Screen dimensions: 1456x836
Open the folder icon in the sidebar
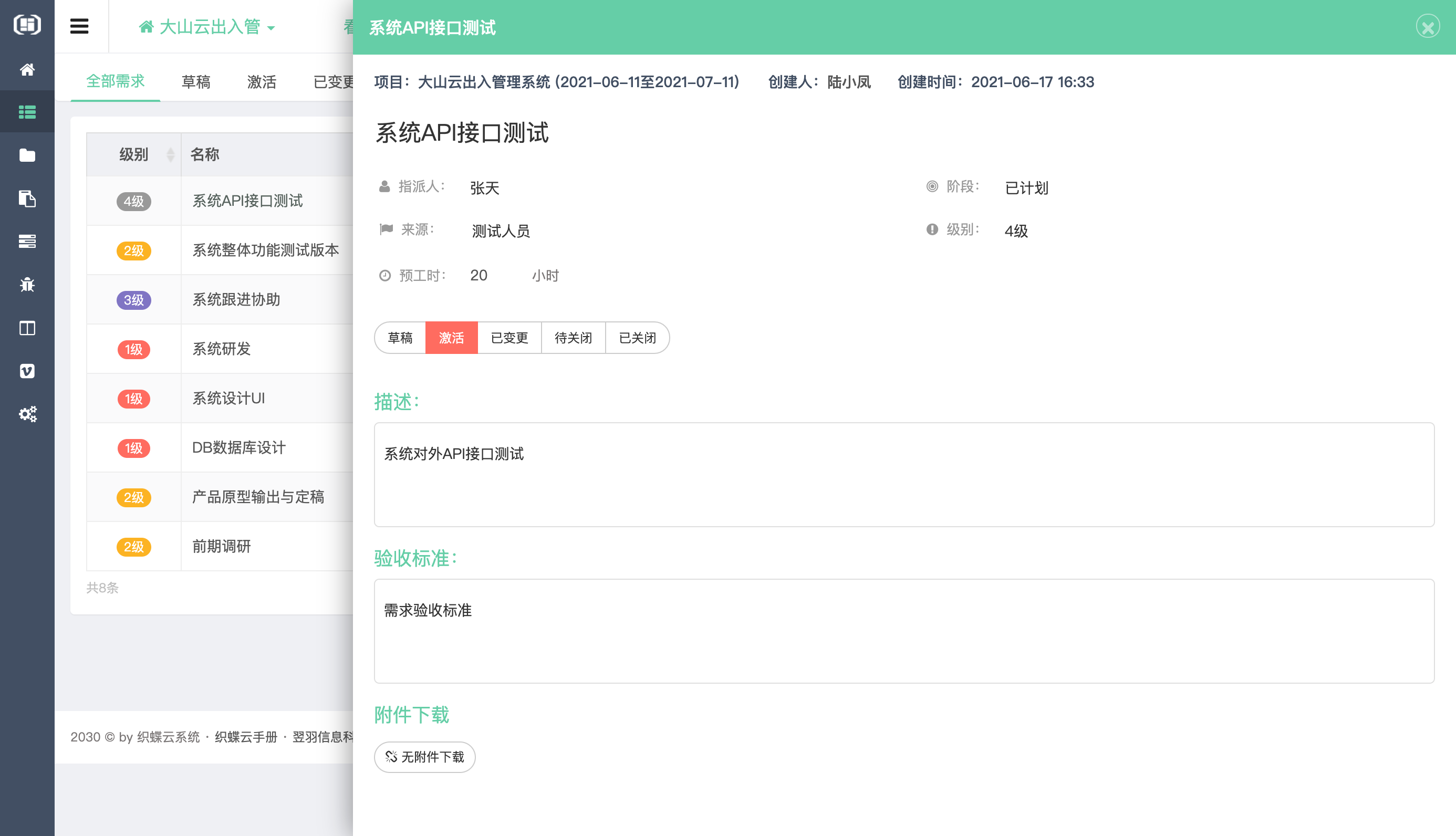[x=27, y=155]
